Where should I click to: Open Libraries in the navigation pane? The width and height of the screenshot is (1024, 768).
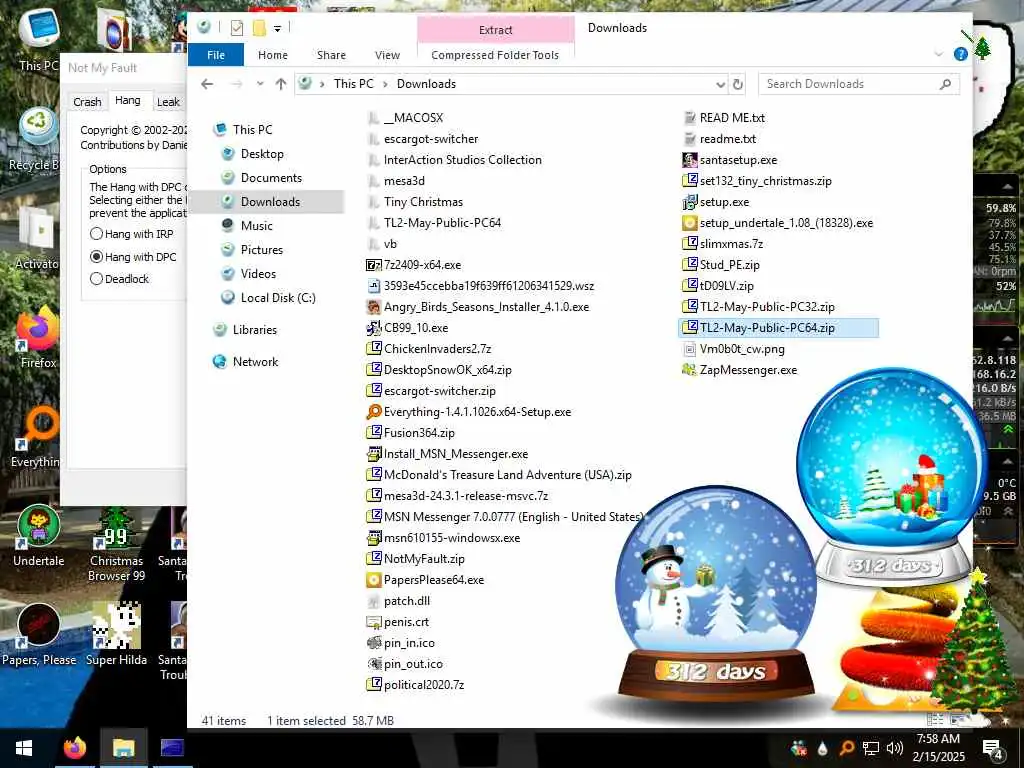[255, 330]
